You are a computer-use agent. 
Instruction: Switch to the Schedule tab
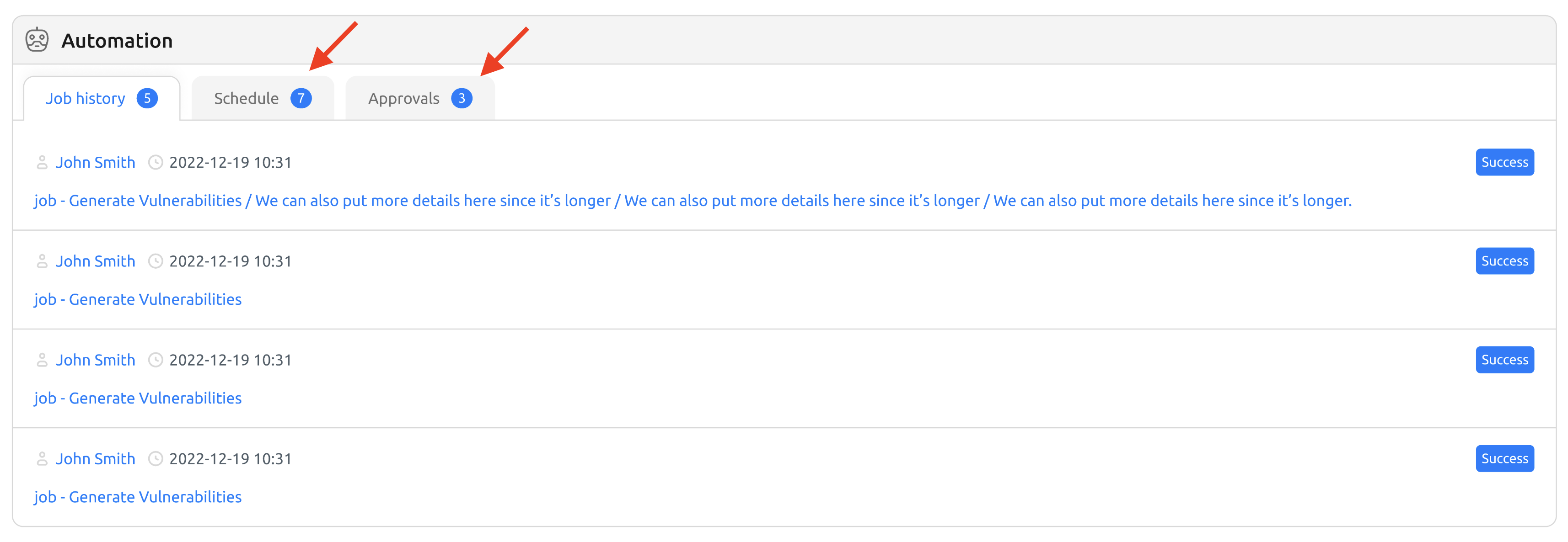pos(246,98)
